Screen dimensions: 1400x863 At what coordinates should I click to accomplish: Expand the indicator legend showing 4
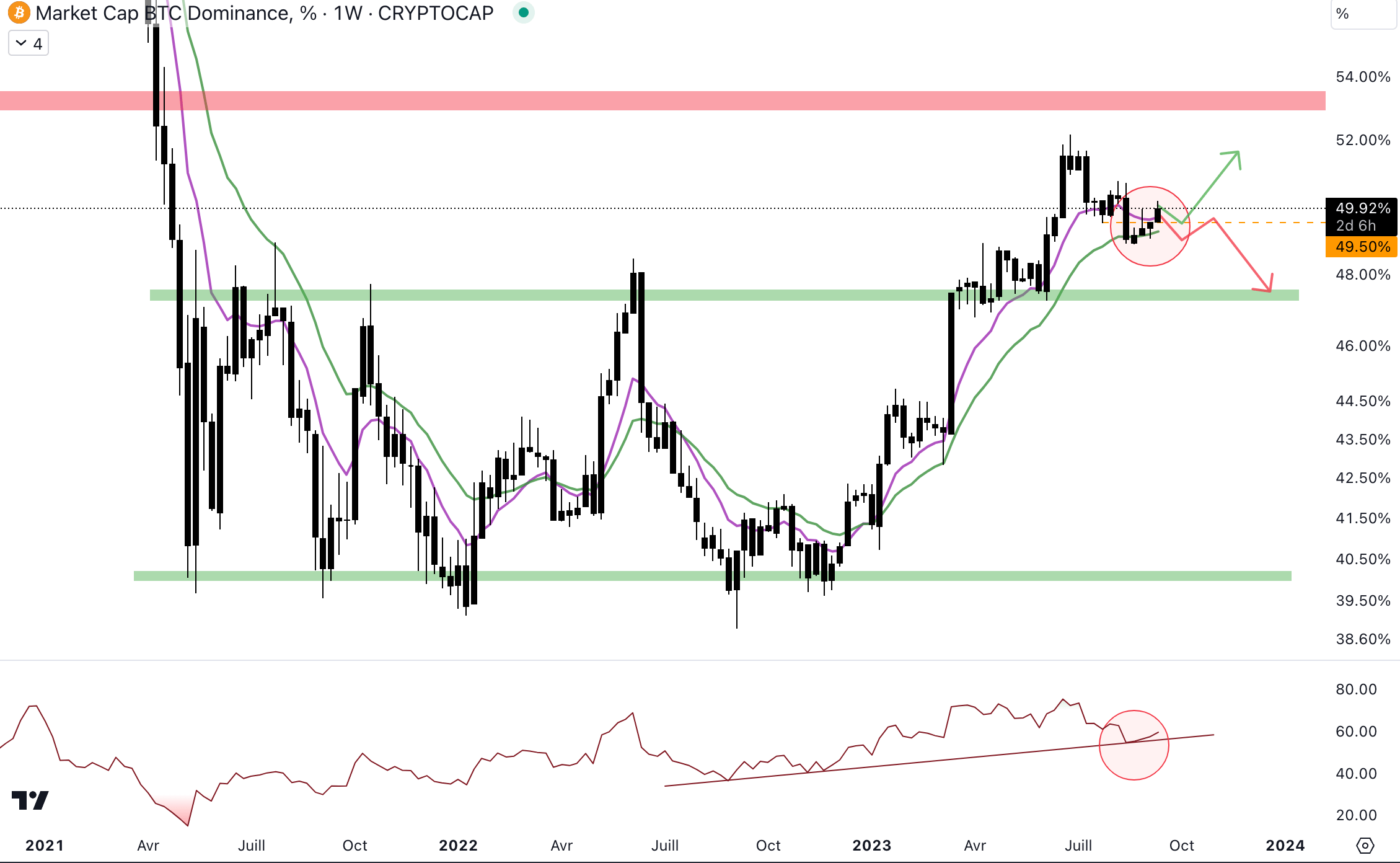pos(29,44)
